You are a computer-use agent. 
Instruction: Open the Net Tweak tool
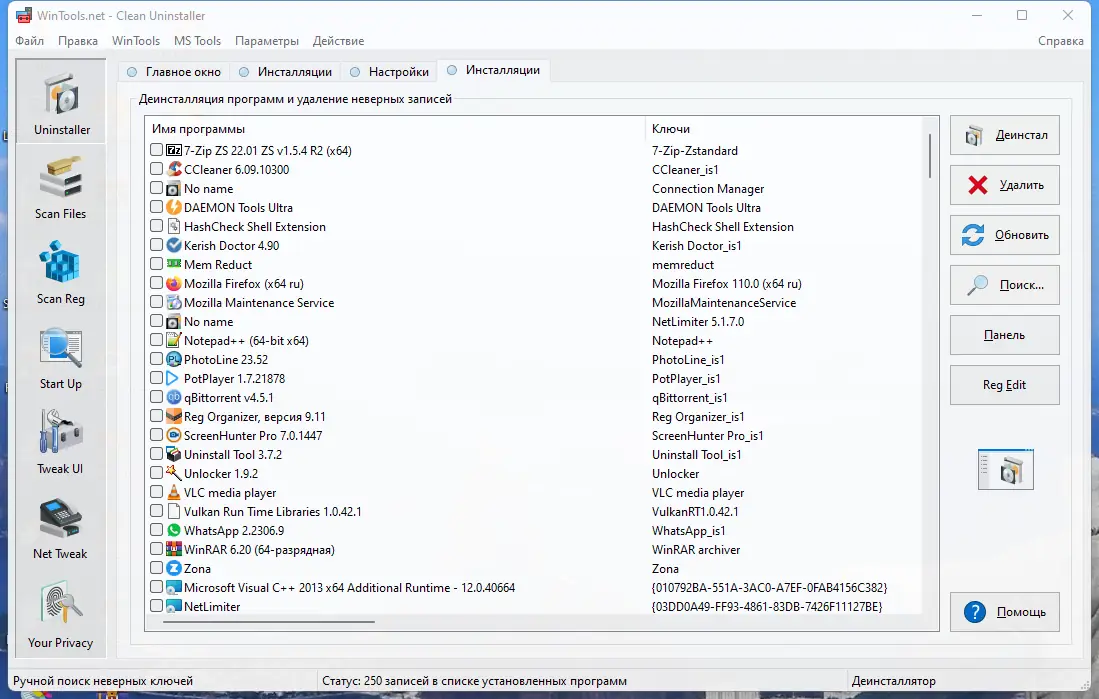(61, 527)
